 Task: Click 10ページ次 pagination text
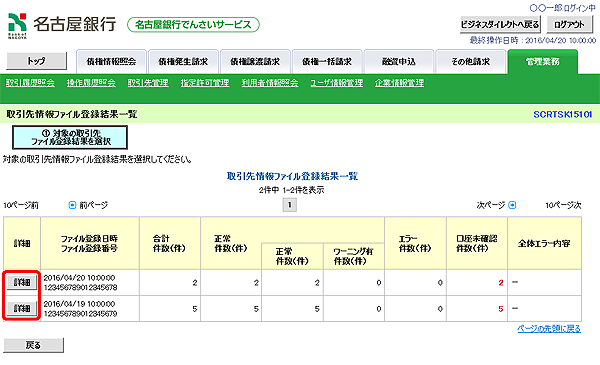563,205
